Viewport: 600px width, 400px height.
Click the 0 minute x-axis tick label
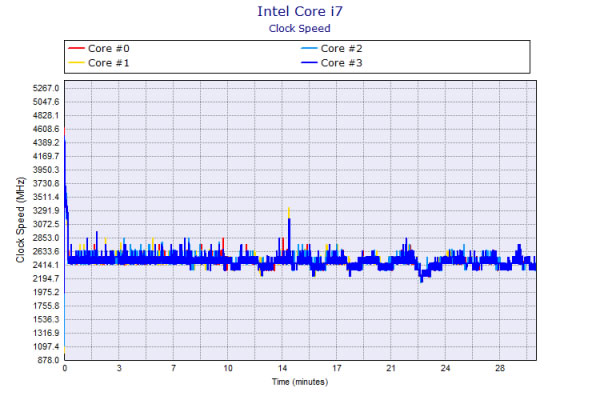pyautogui.click(x=65, y=368)
